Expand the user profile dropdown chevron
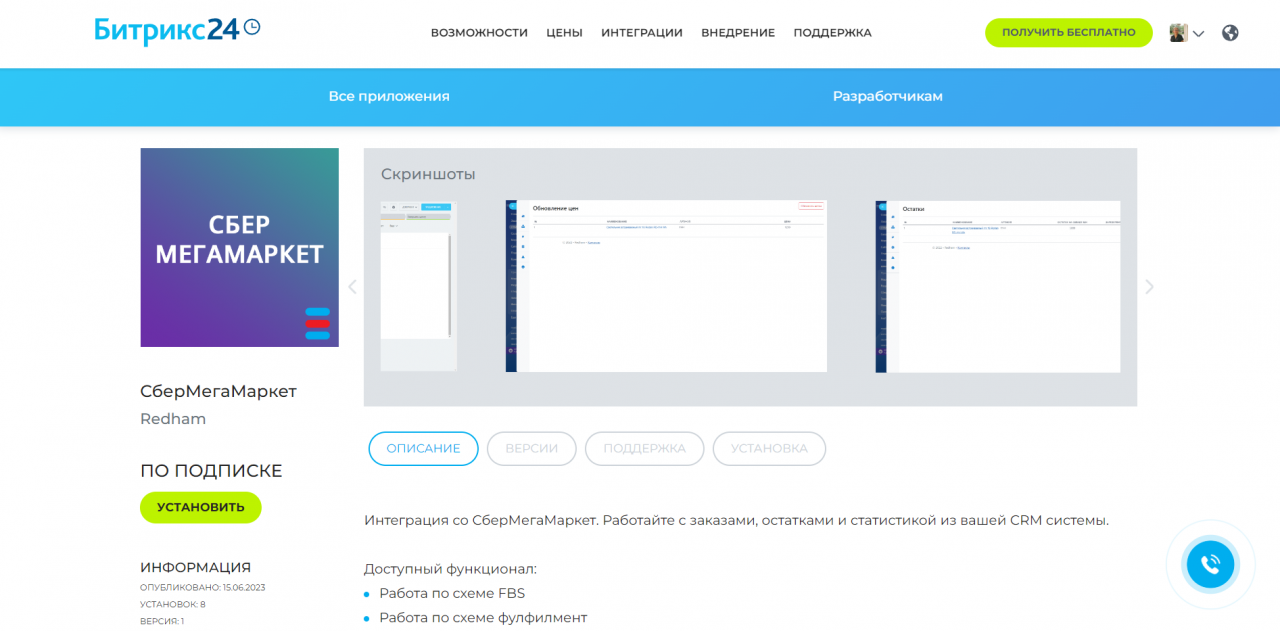 tap(1199, 34)
